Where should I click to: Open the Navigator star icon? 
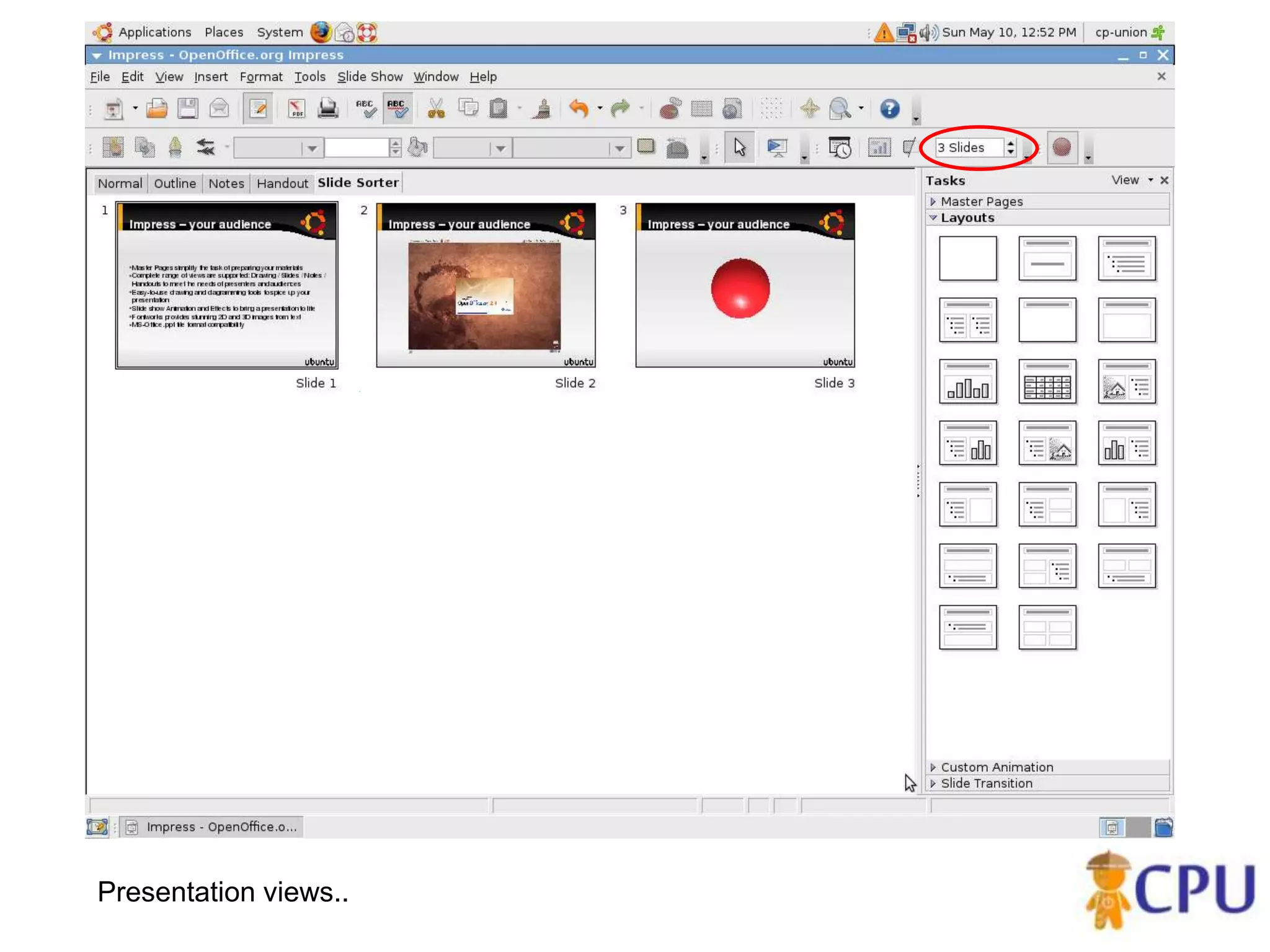pos(809,109)
